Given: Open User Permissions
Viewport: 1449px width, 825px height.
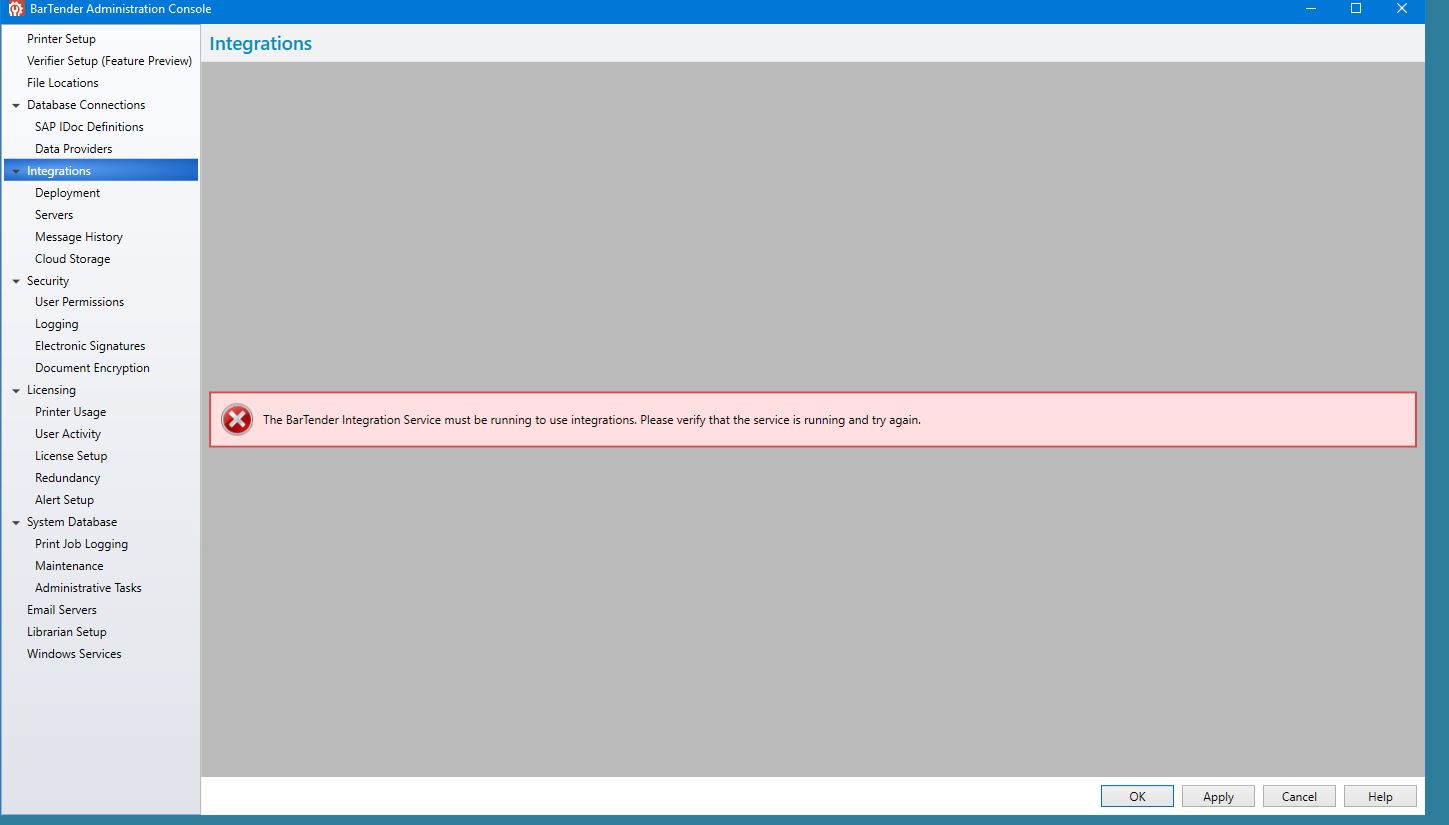Looking at the screenshot, I should coord(79,302).
